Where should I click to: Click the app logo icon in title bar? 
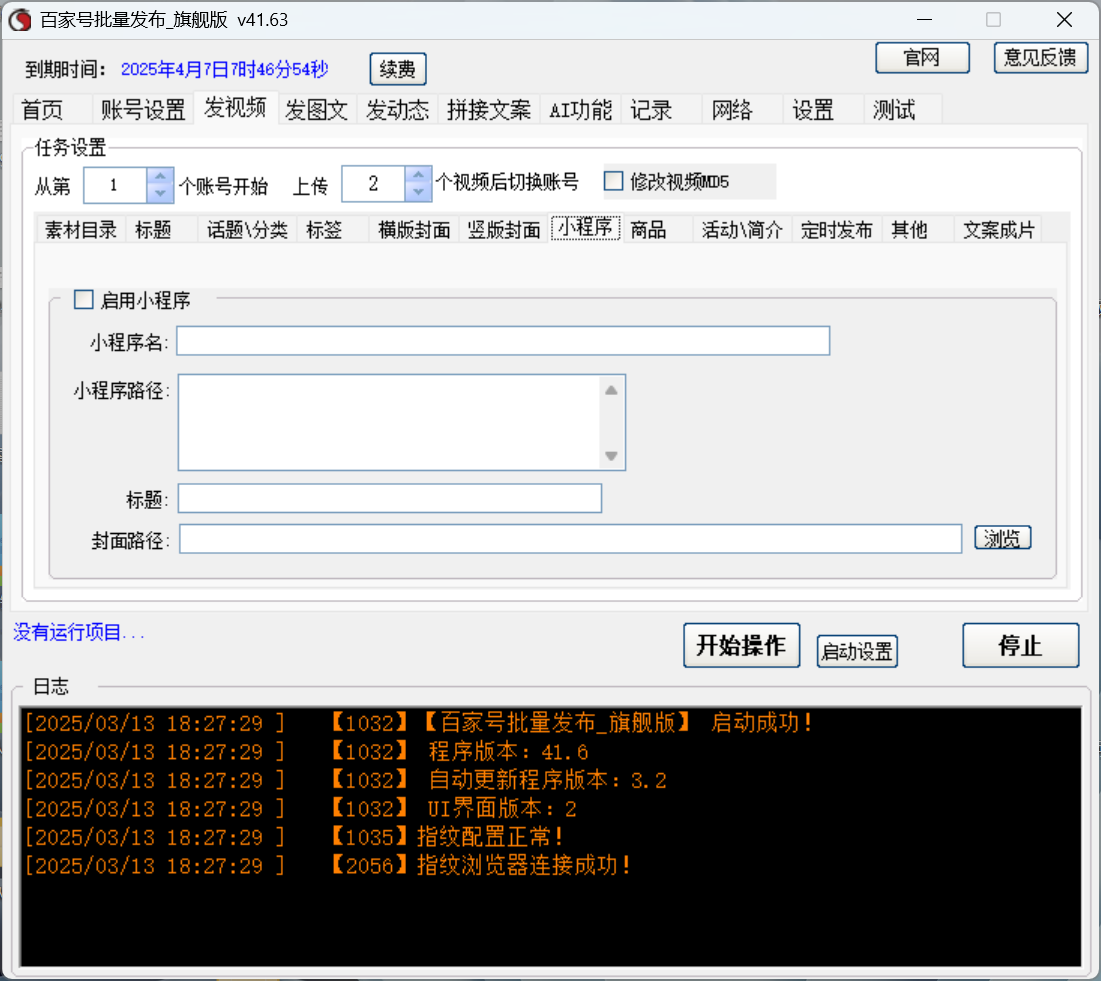click(x=20, y=20)
